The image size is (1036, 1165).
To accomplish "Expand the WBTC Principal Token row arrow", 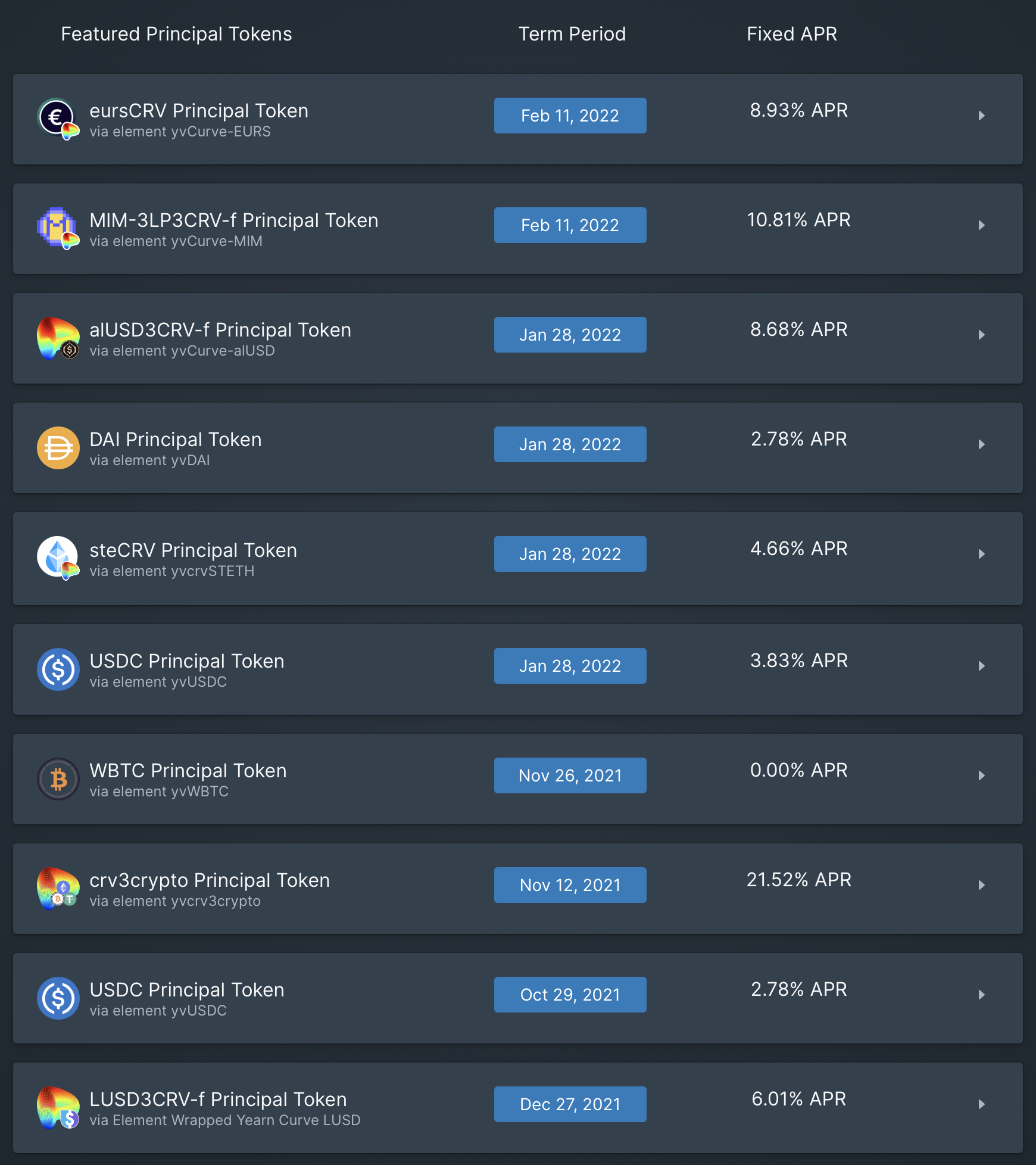I will pyautogui.click(x=981, y=775).
